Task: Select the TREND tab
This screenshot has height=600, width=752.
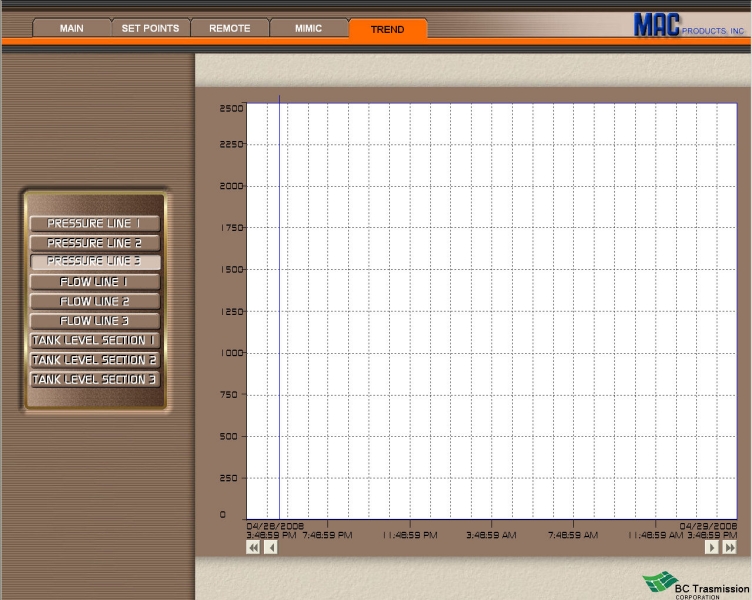Action: click(388, 29)
